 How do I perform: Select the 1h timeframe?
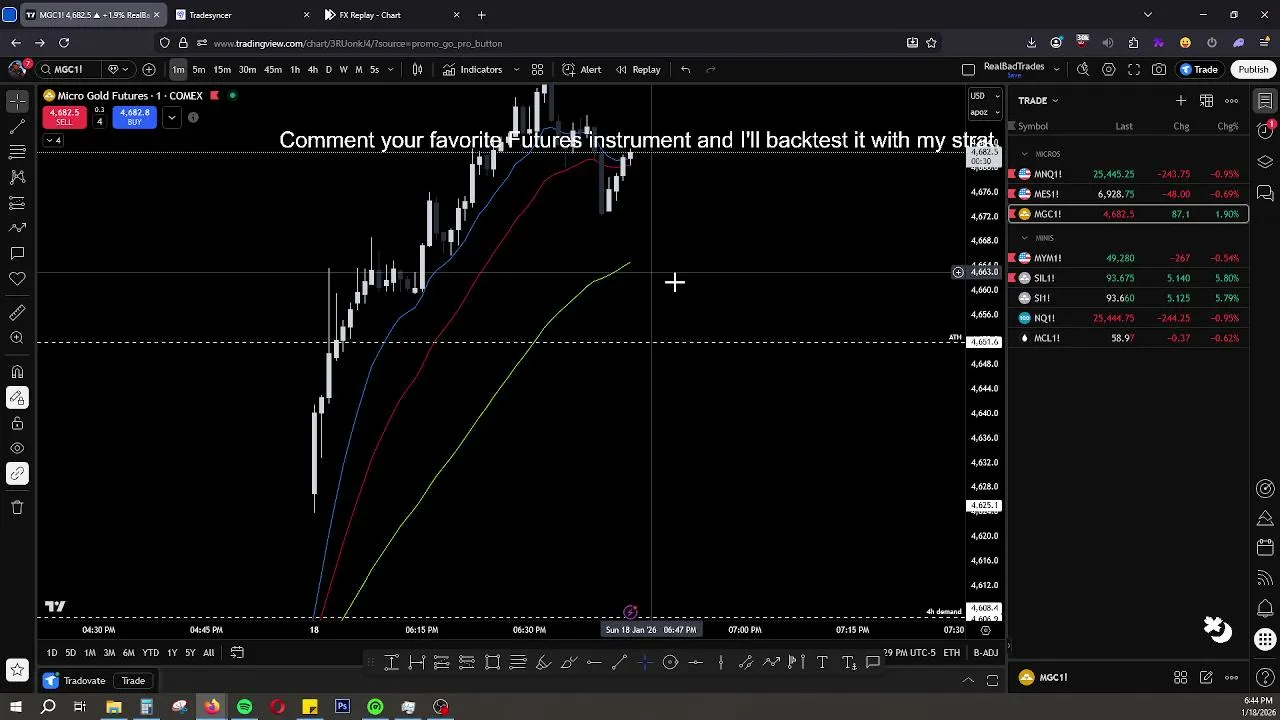click(x=295, y=70)
